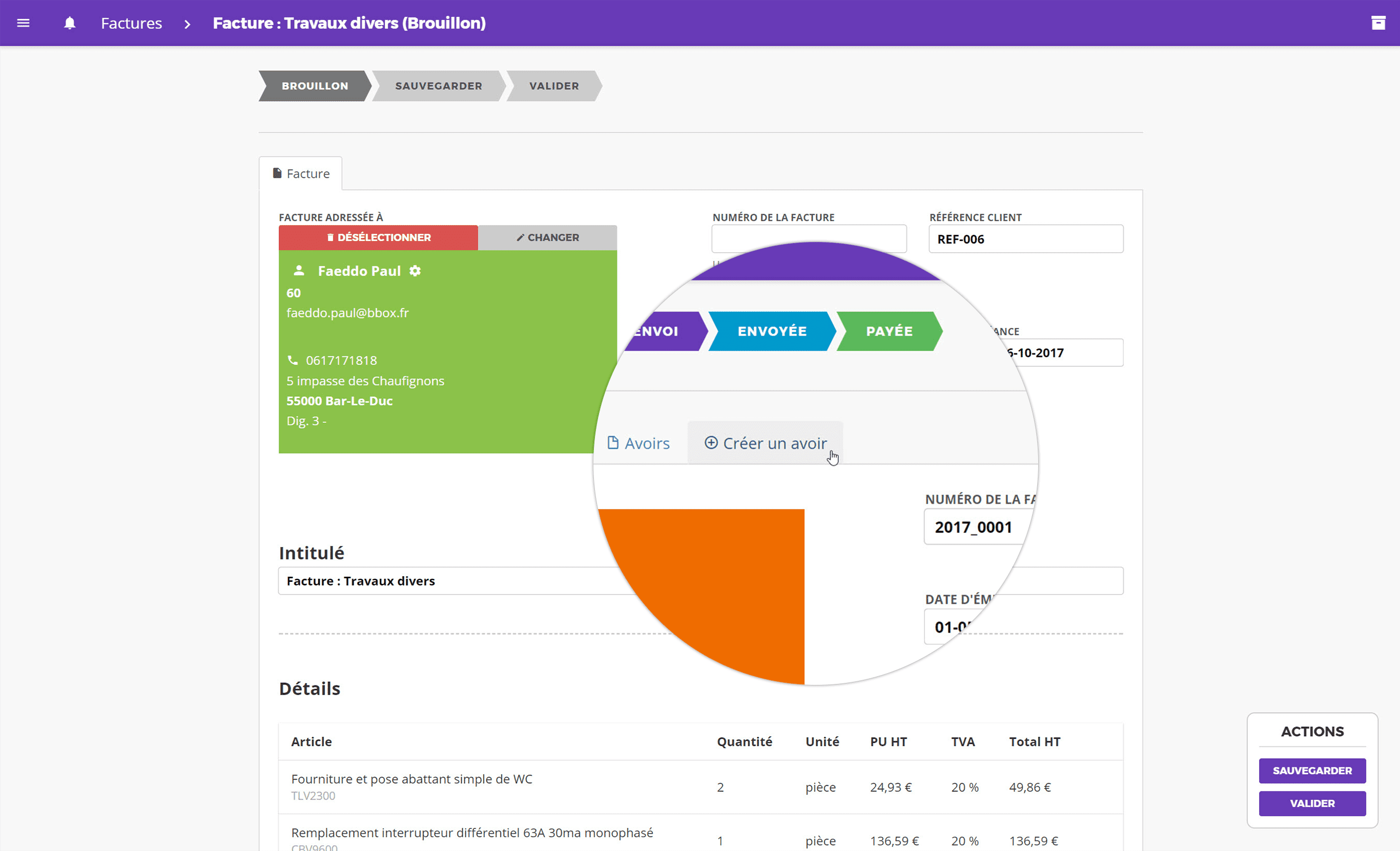The image size is (1400, 851).
Task: Click the Numéro de la facture field
Action: [809, 238]
